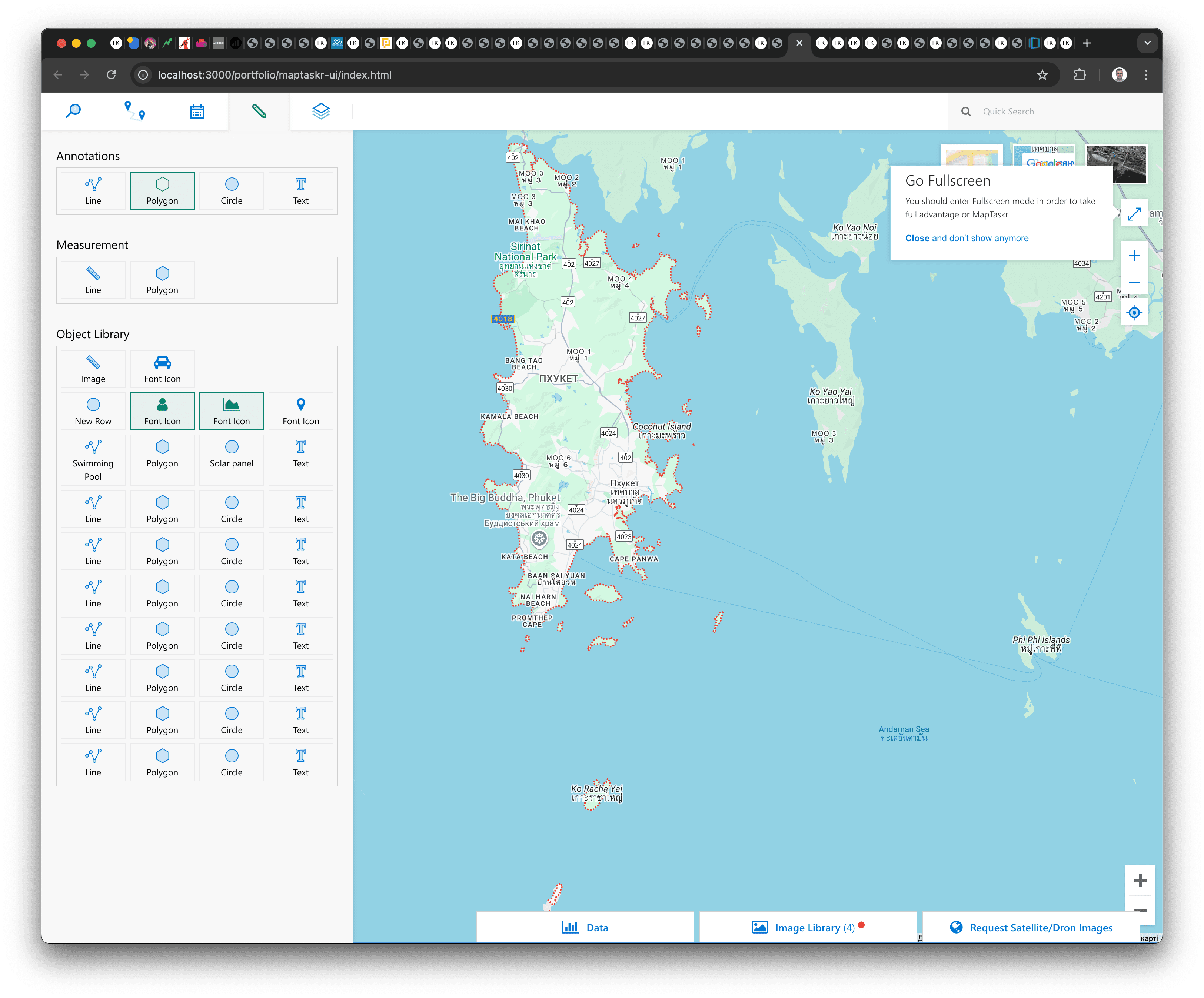
Task: Zoom in with the blue plus button
Action: (x=1134, y=256)
